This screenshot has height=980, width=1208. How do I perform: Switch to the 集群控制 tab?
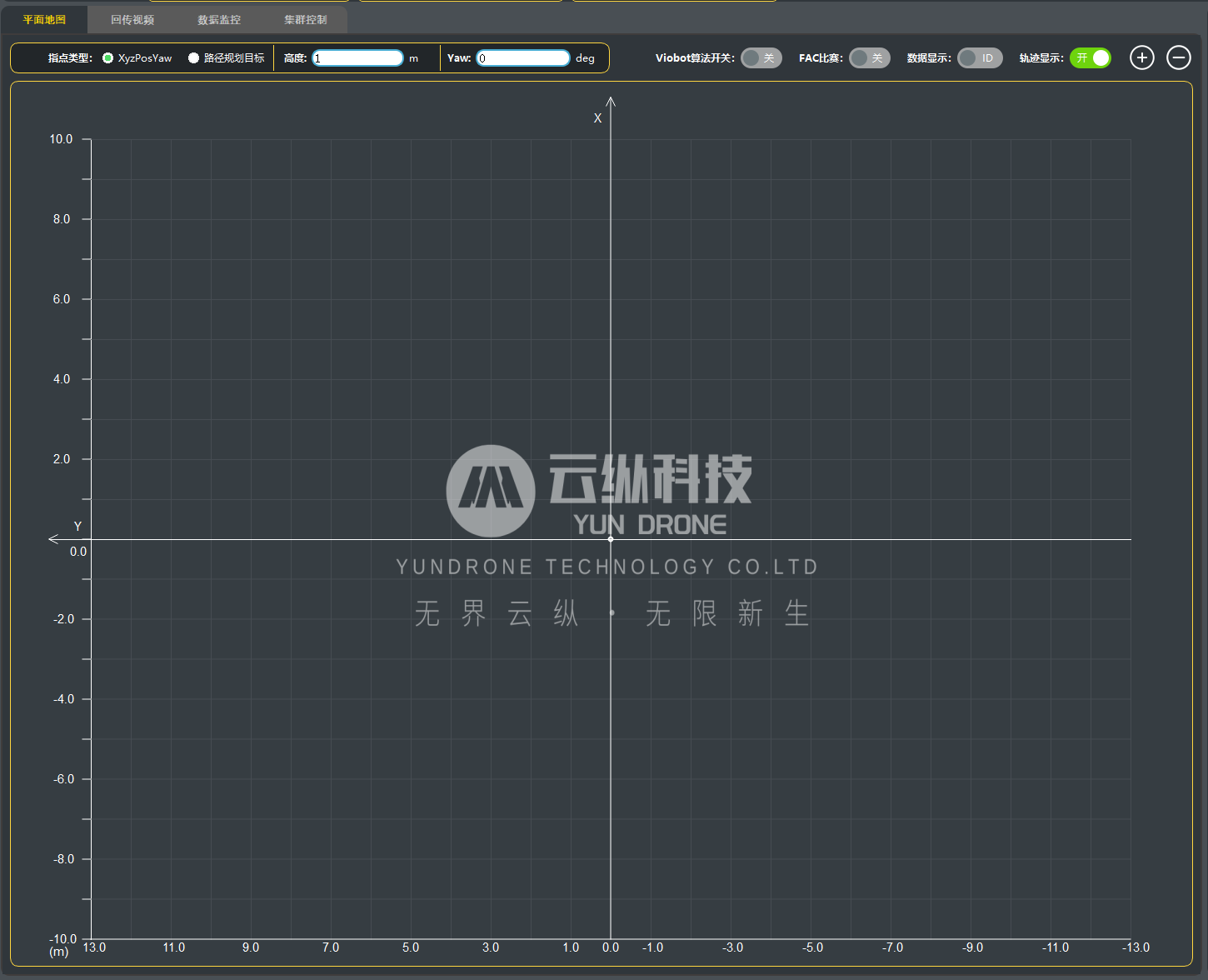pyautogui.click(x=305, y=19)
